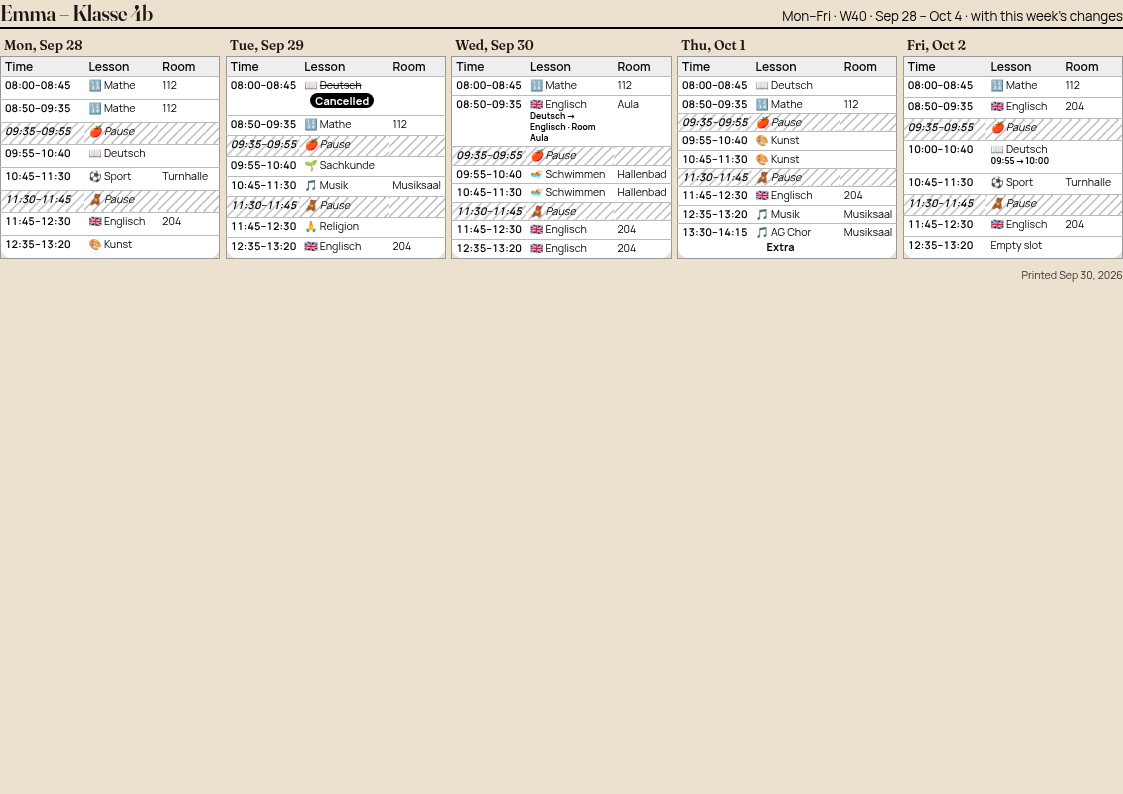The image size is (1123, 794).
Task: Click the soccer ball icon on Monday's Sport
Action: pos(95,176)
